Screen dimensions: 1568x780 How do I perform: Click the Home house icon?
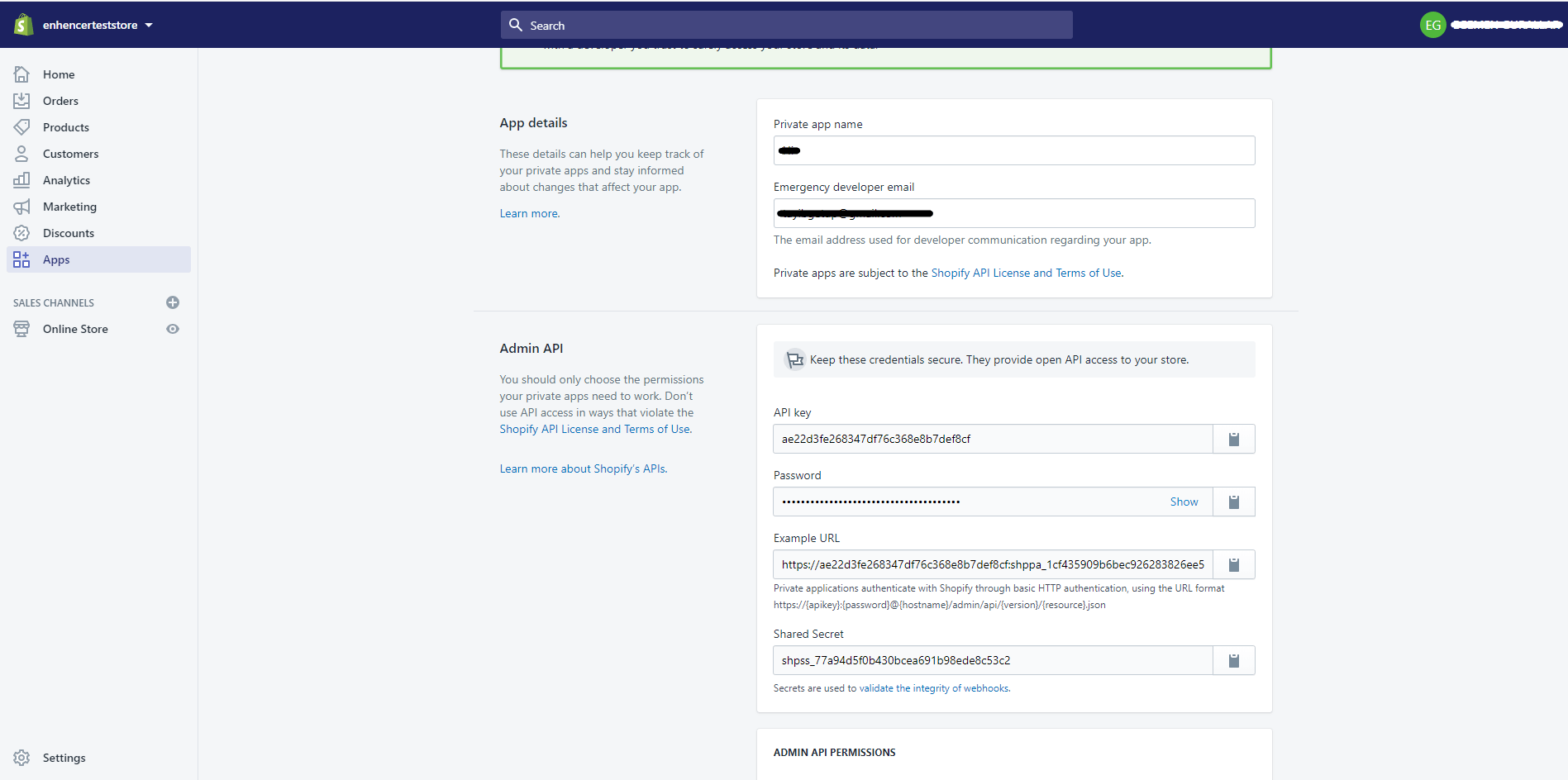click(x=21, y=74)
